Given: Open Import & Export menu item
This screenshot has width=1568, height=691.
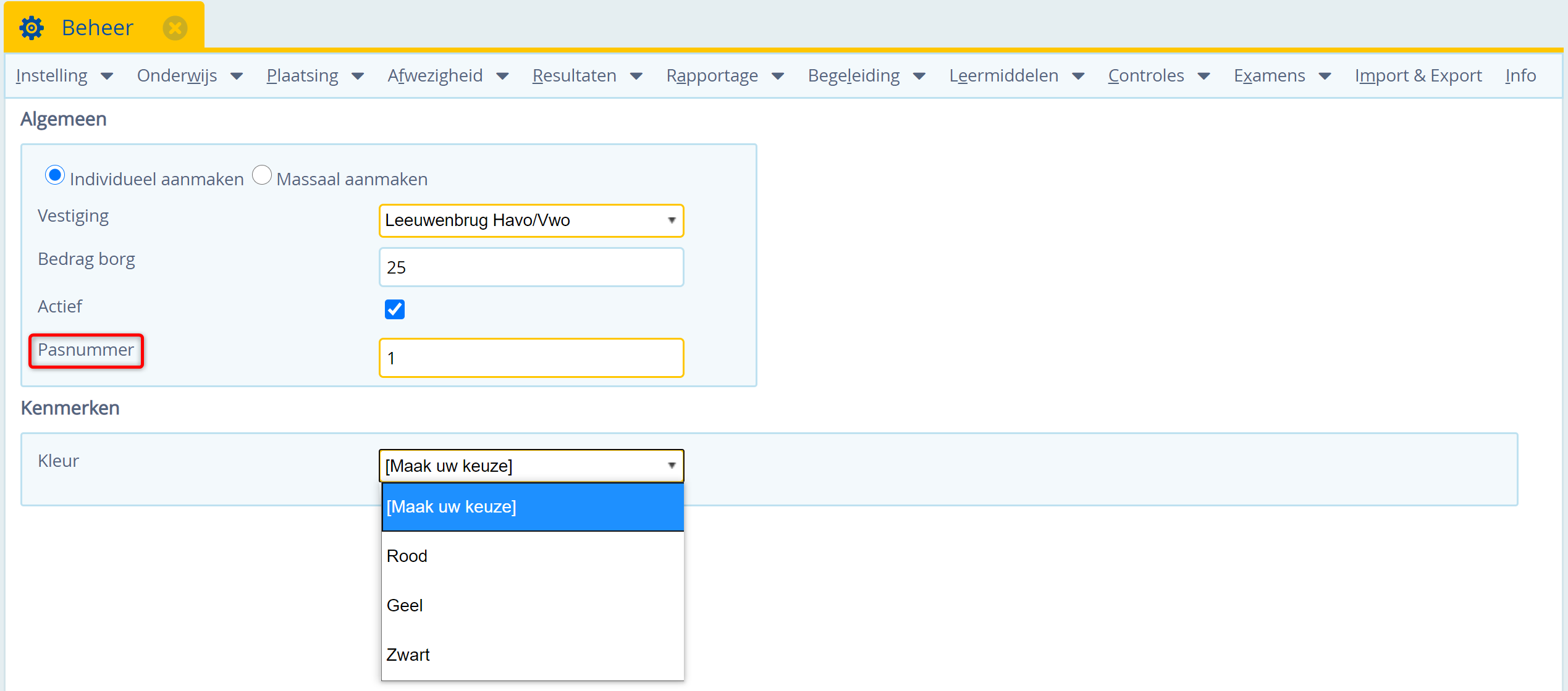Looking at the screenshot, I should click(x=1418, y=75).
